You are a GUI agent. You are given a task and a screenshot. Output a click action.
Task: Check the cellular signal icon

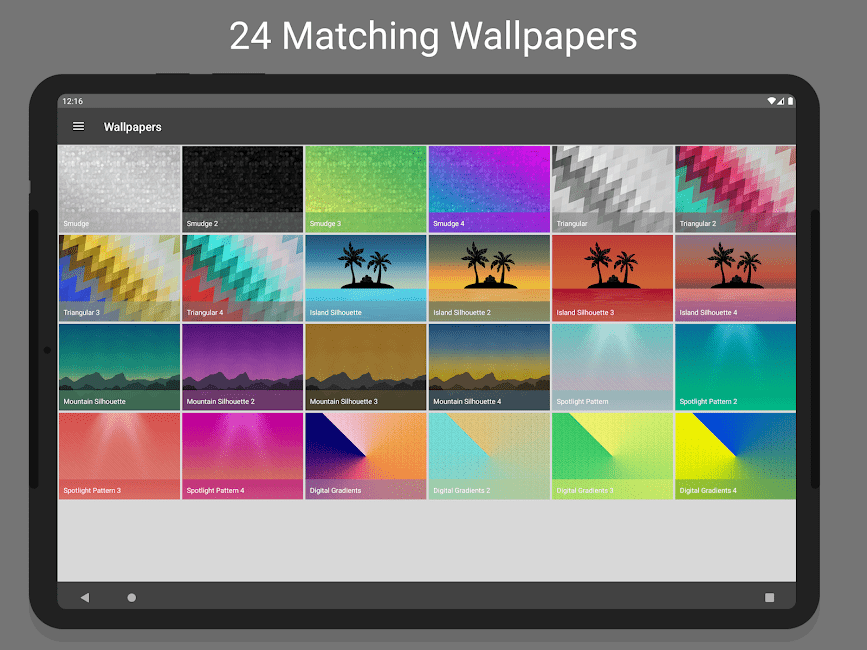780,101
